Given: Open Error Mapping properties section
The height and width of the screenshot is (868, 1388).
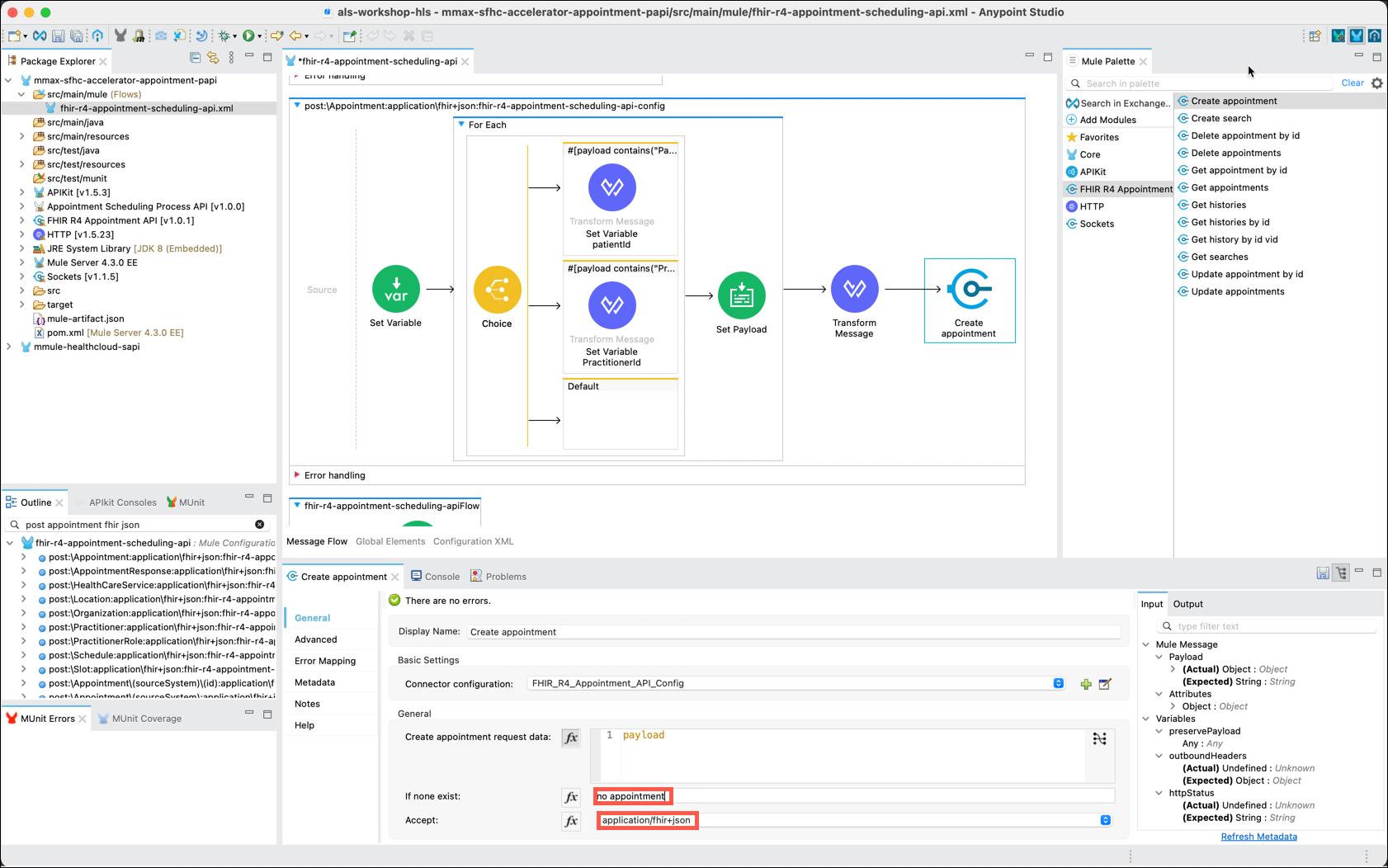Looking at the screenshot, I should coord(325,661).
